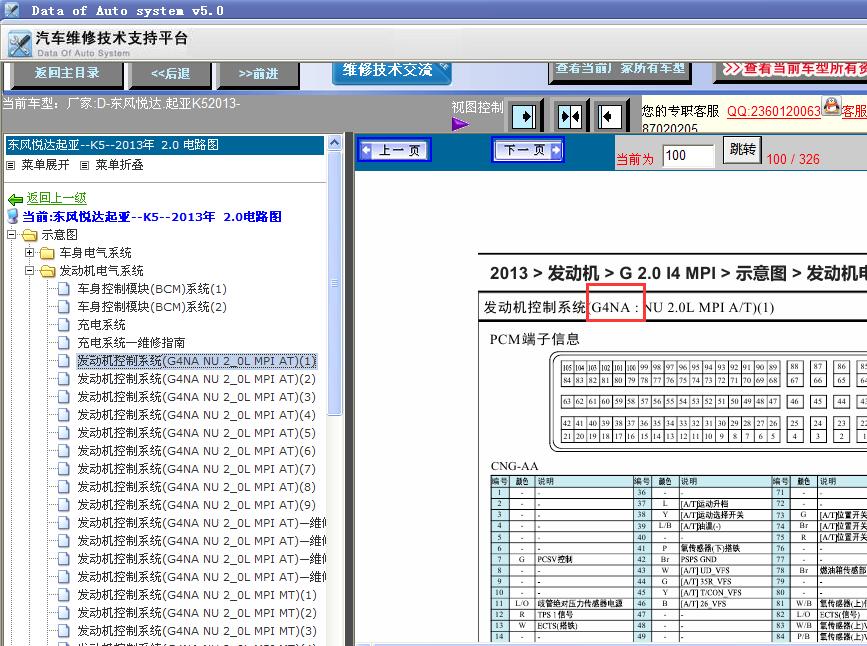
Task: Click the 示意图 folder icon
Action: (30, 236)
